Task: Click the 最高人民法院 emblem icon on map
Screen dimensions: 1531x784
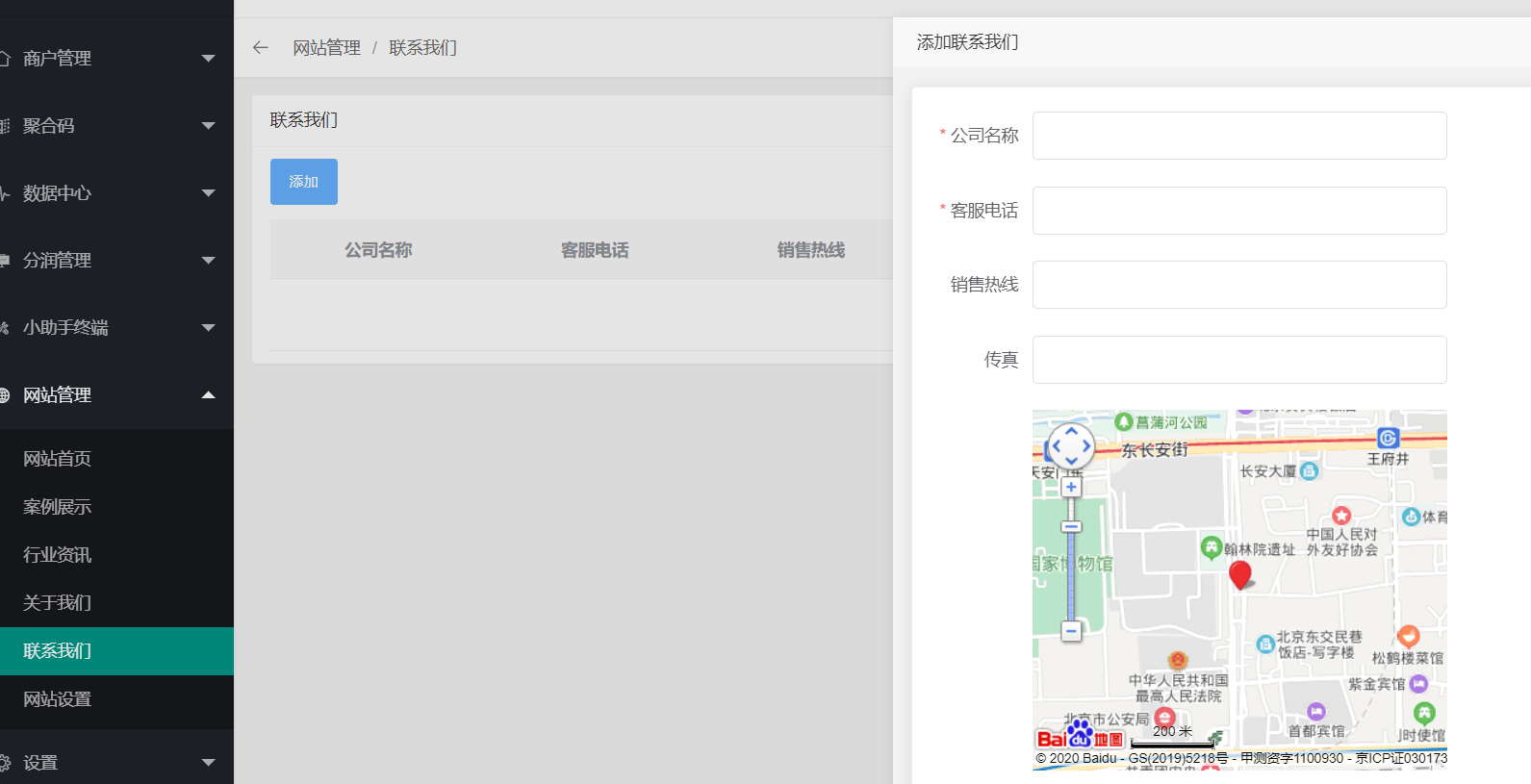Action: 1178,660
